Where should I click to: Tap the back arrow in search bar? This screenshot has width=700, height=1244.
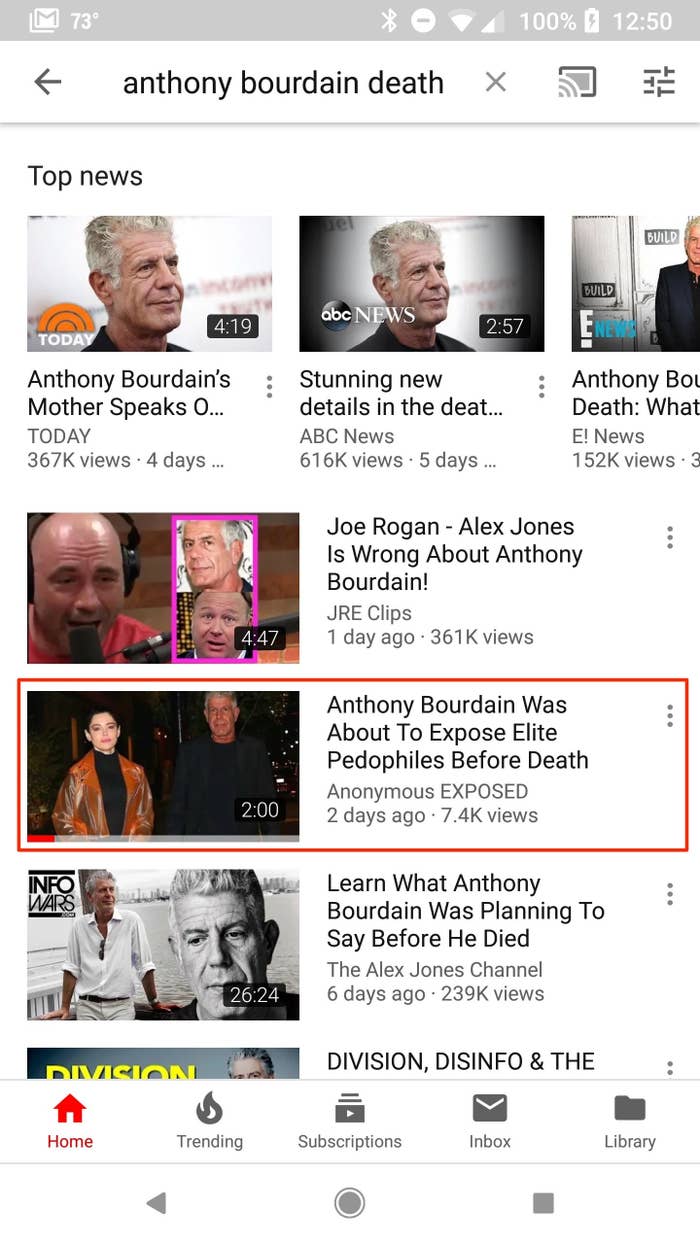click(47, 82)
